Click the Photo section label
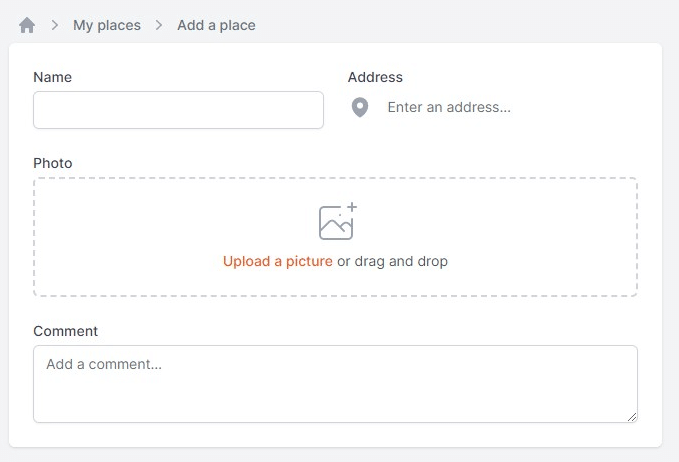Viewport: 679px width, 462px height. tap(53, 163)
